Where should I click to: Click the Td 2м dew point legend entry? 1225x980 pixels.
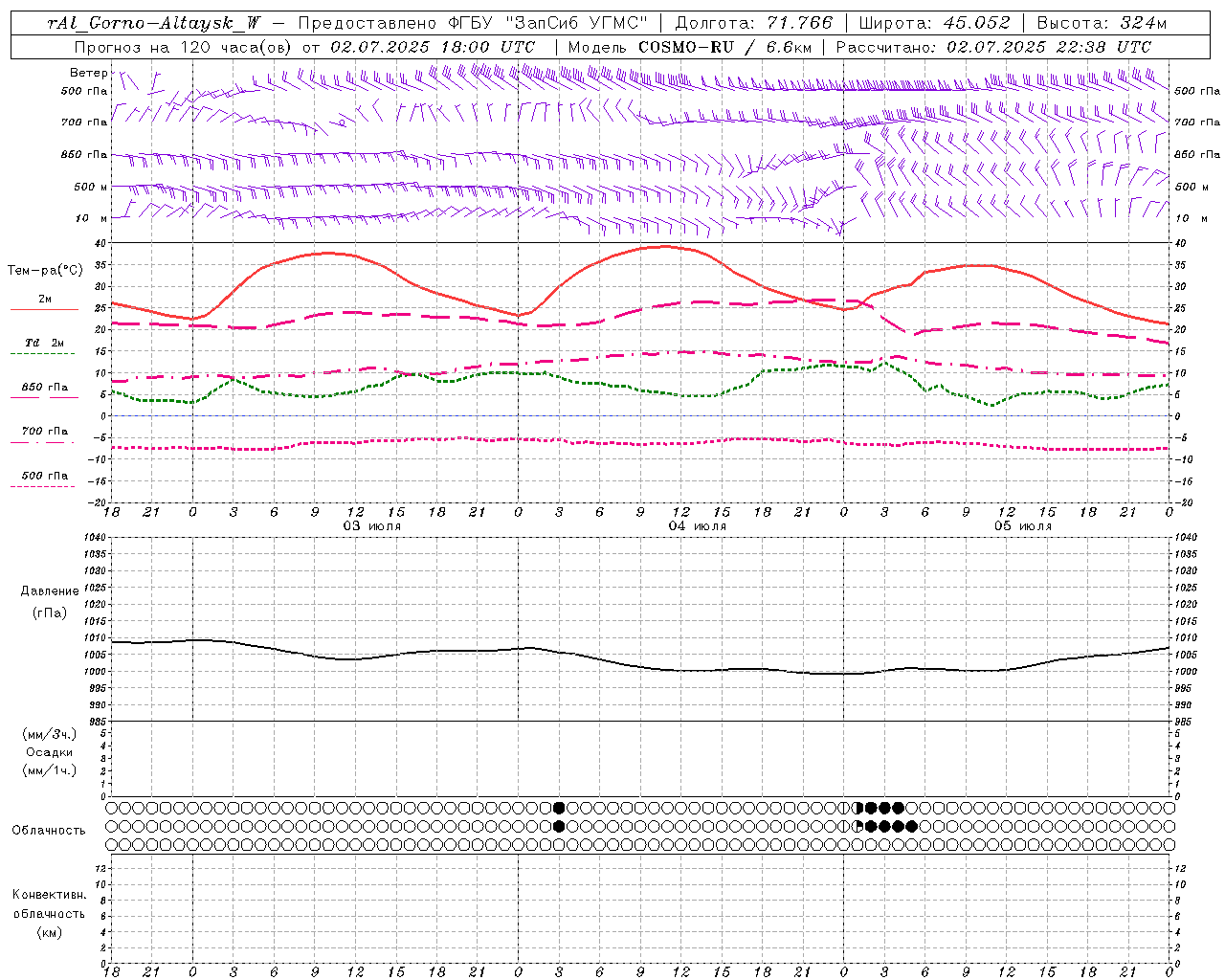(45, 343)
